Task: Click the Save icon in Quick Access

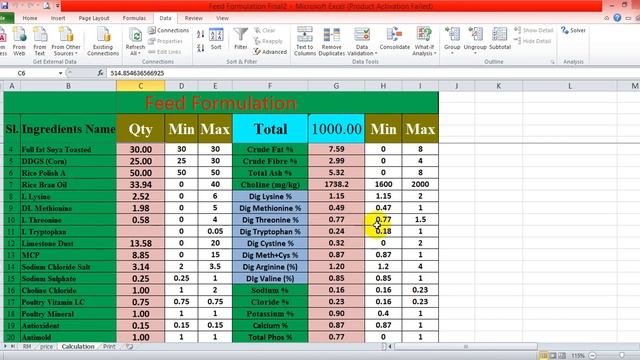Action: pyautogui.click(x=4, y=6)
